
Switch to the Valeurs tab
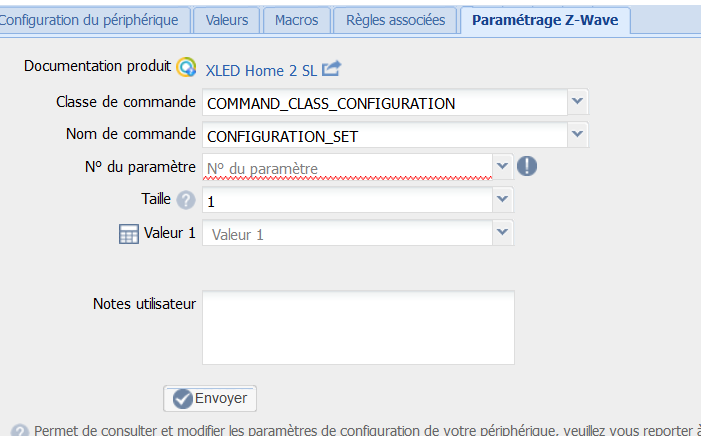pyautogui.click(x=227, y=20)
